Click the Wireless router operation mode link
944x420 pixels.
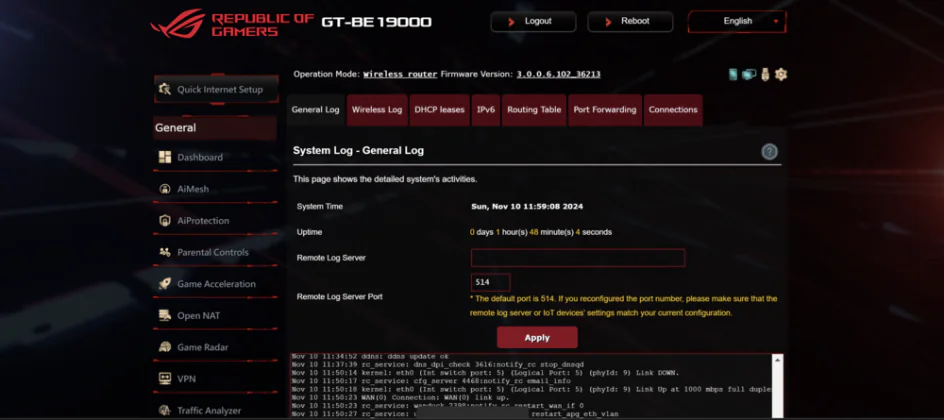click(400, 75)
